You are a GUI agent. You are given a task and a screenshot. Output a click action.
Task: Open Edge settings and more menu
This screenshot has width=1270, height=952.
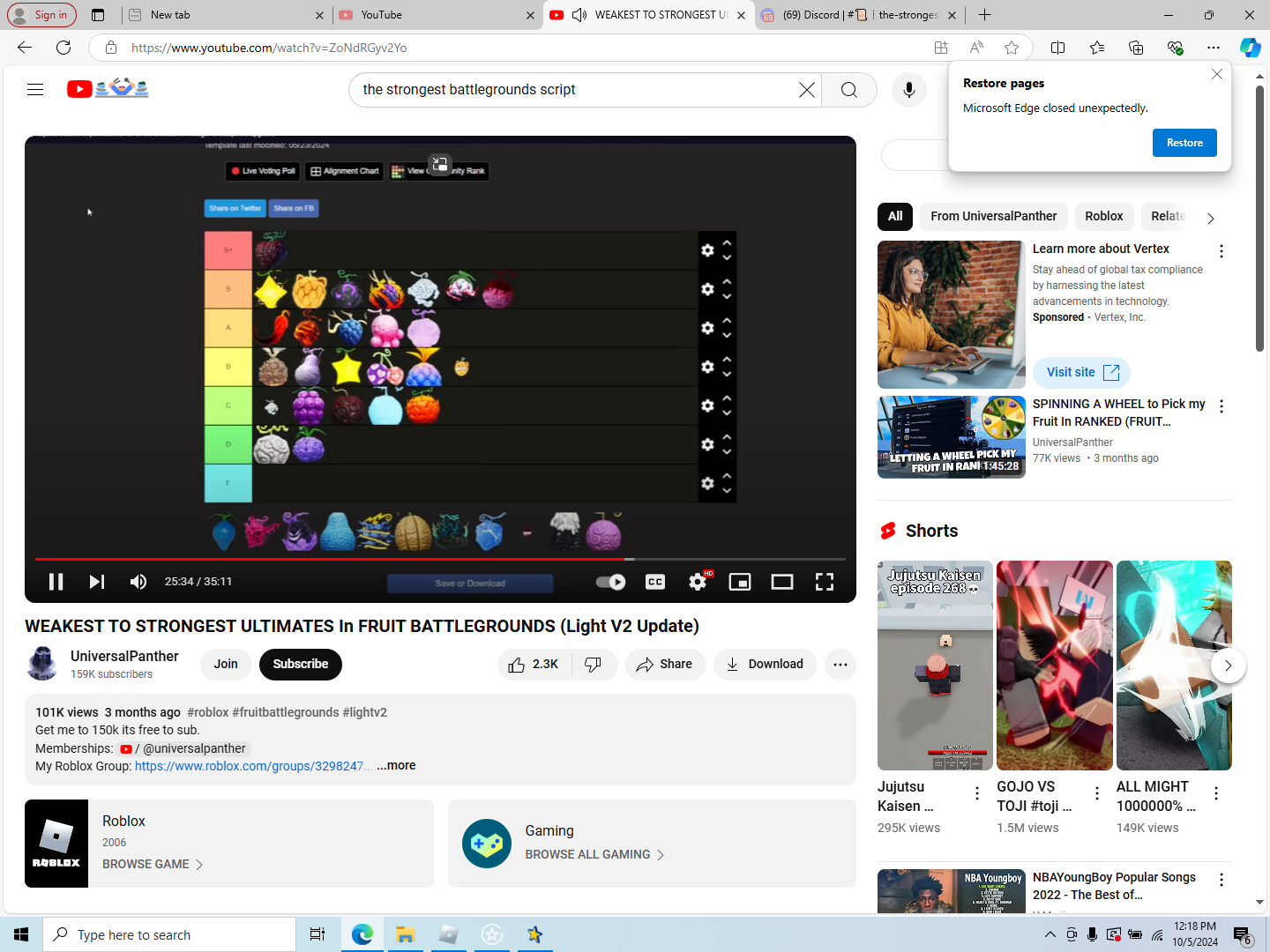(1214, 48)
